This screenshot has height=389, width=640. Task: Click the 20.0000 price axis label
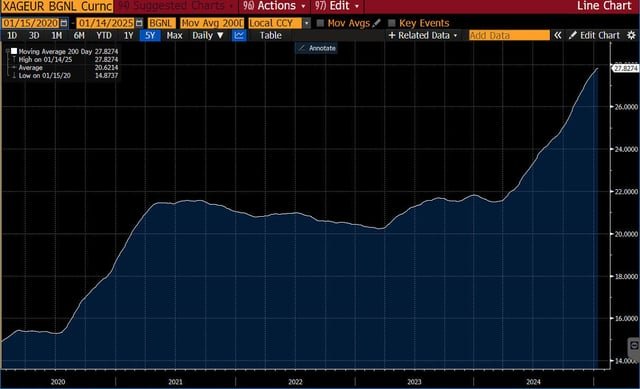point(626,234)
